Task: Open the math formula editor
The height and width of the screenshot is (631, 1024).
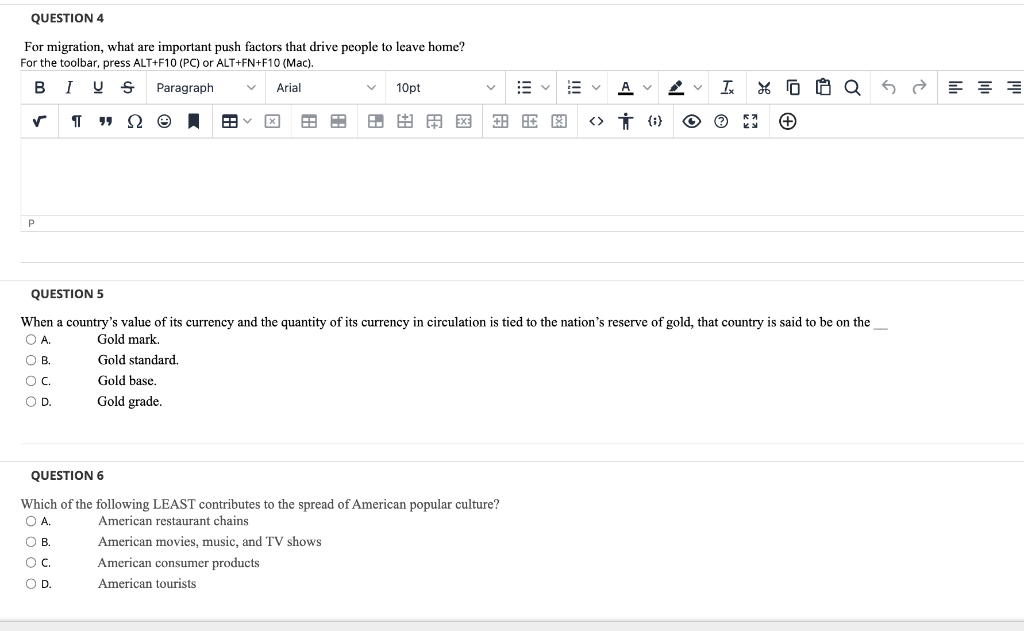Action: point(39,121)
